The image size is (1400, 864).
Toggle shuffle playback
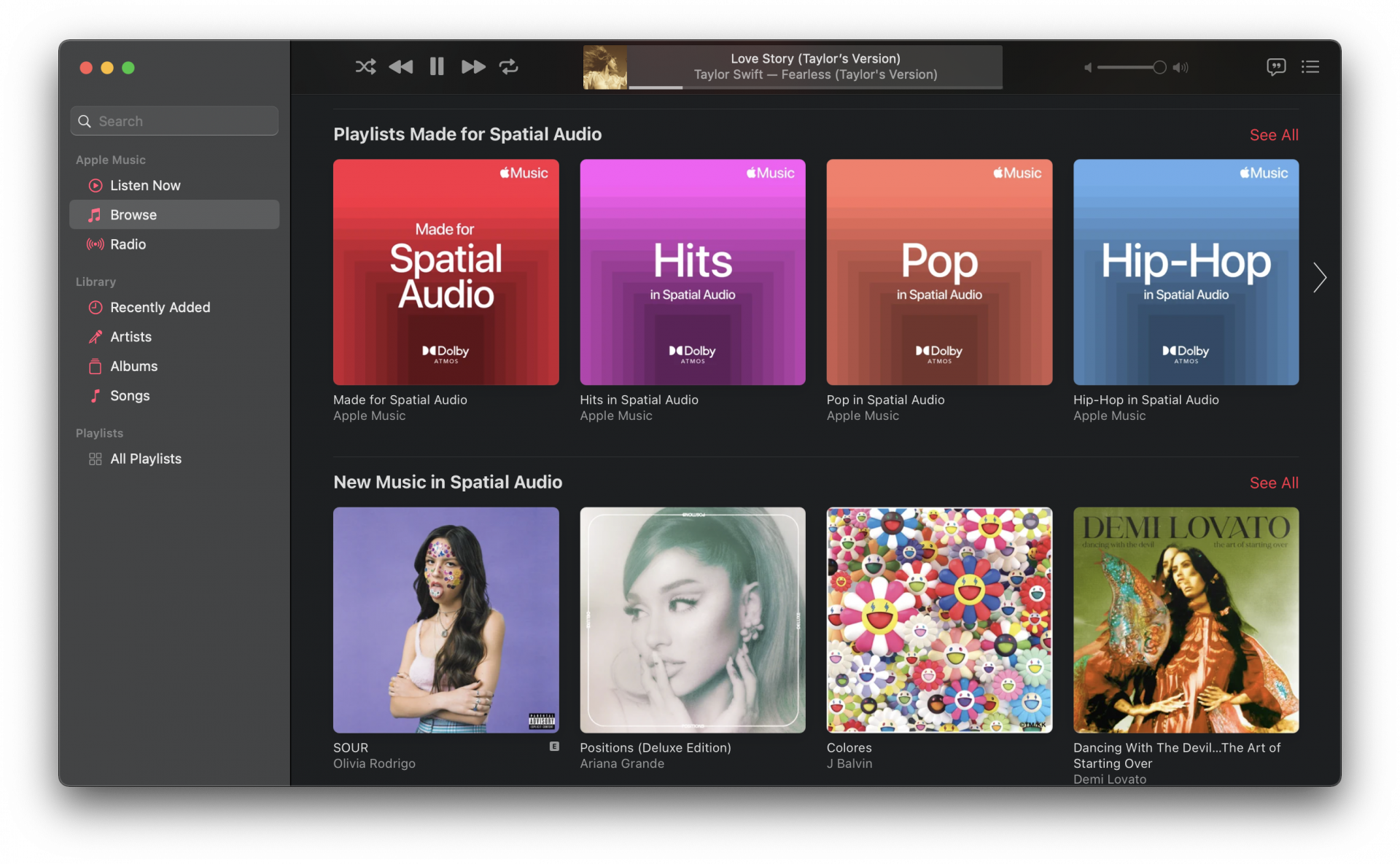365,67
